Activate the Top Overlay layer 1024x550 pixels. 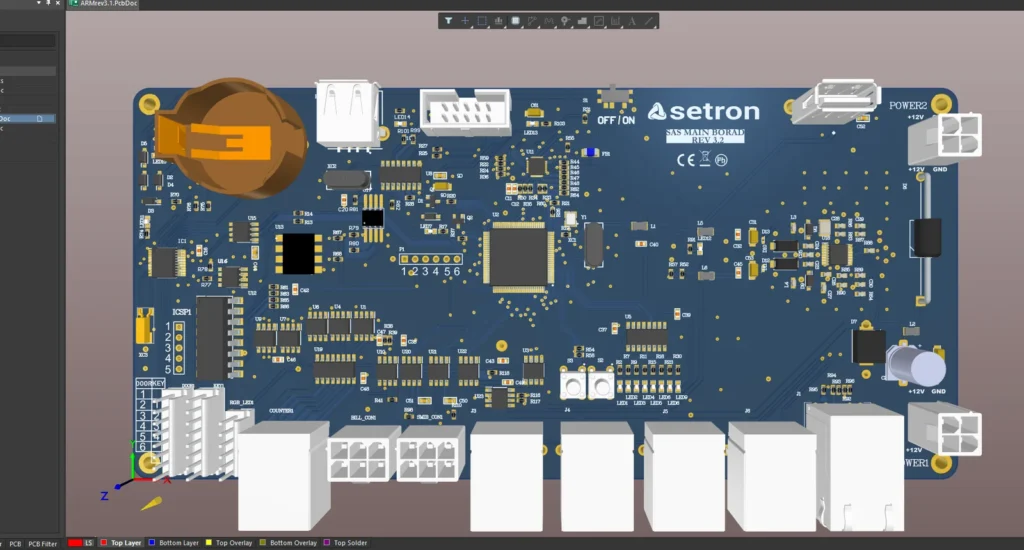(230, 543)
